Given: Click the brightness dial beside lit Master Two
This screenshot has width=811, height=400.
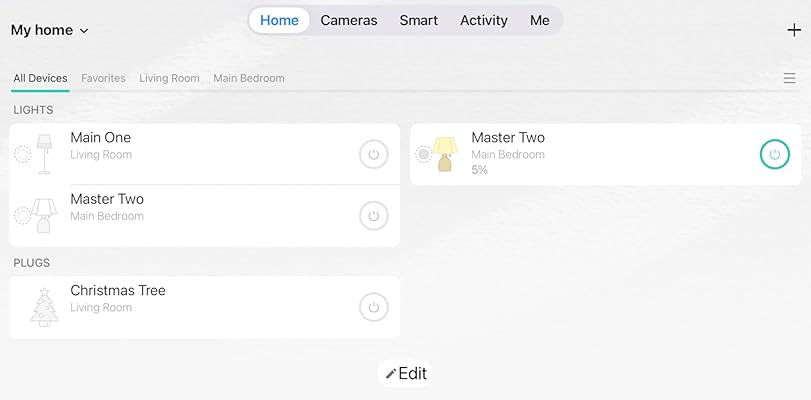Looking at the screenshot, I should tap(423, 155).
